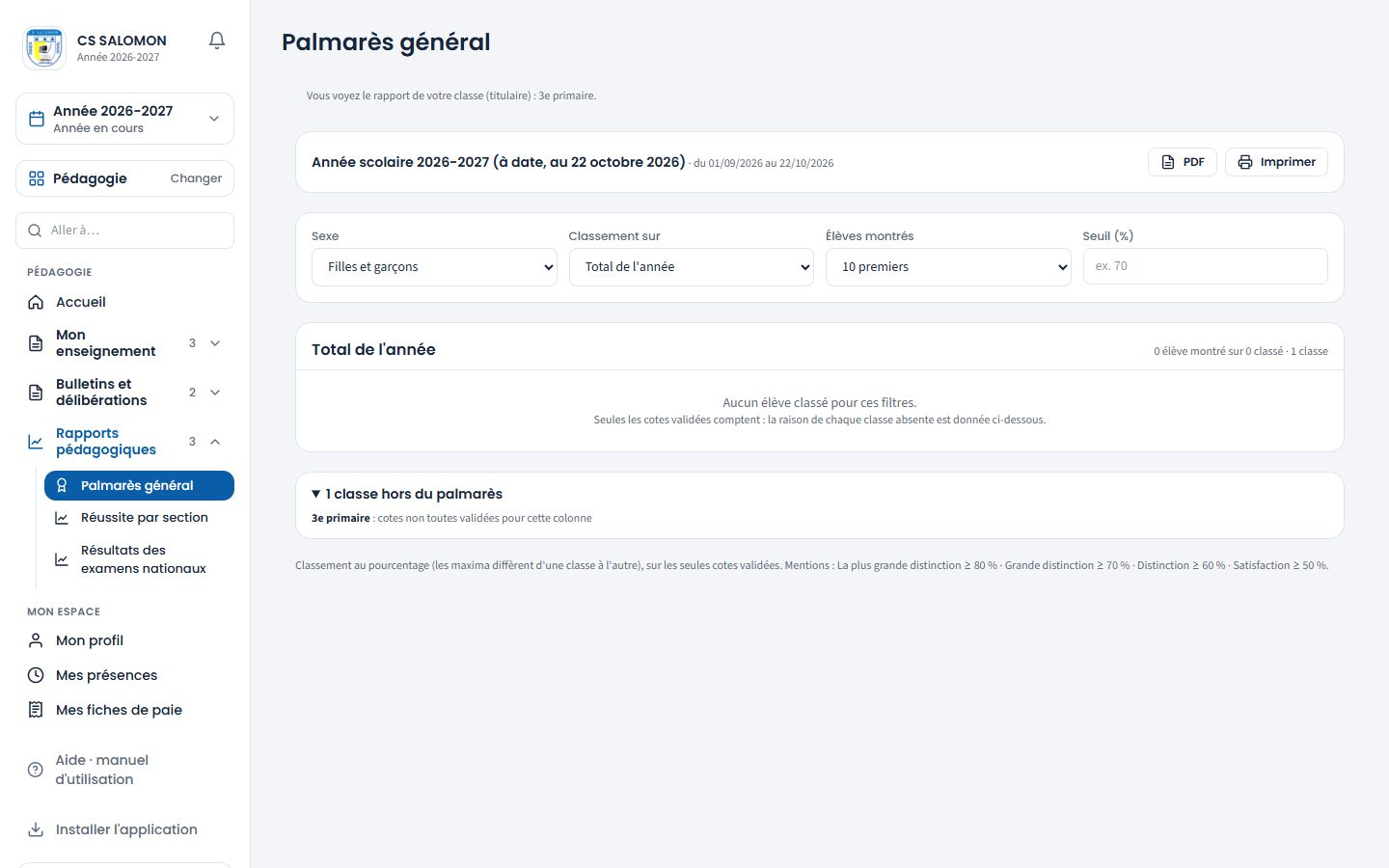Viewport: 1389px width, 868px height.
Task: Click the help question mark icon
Action: [x=36, y=770]
